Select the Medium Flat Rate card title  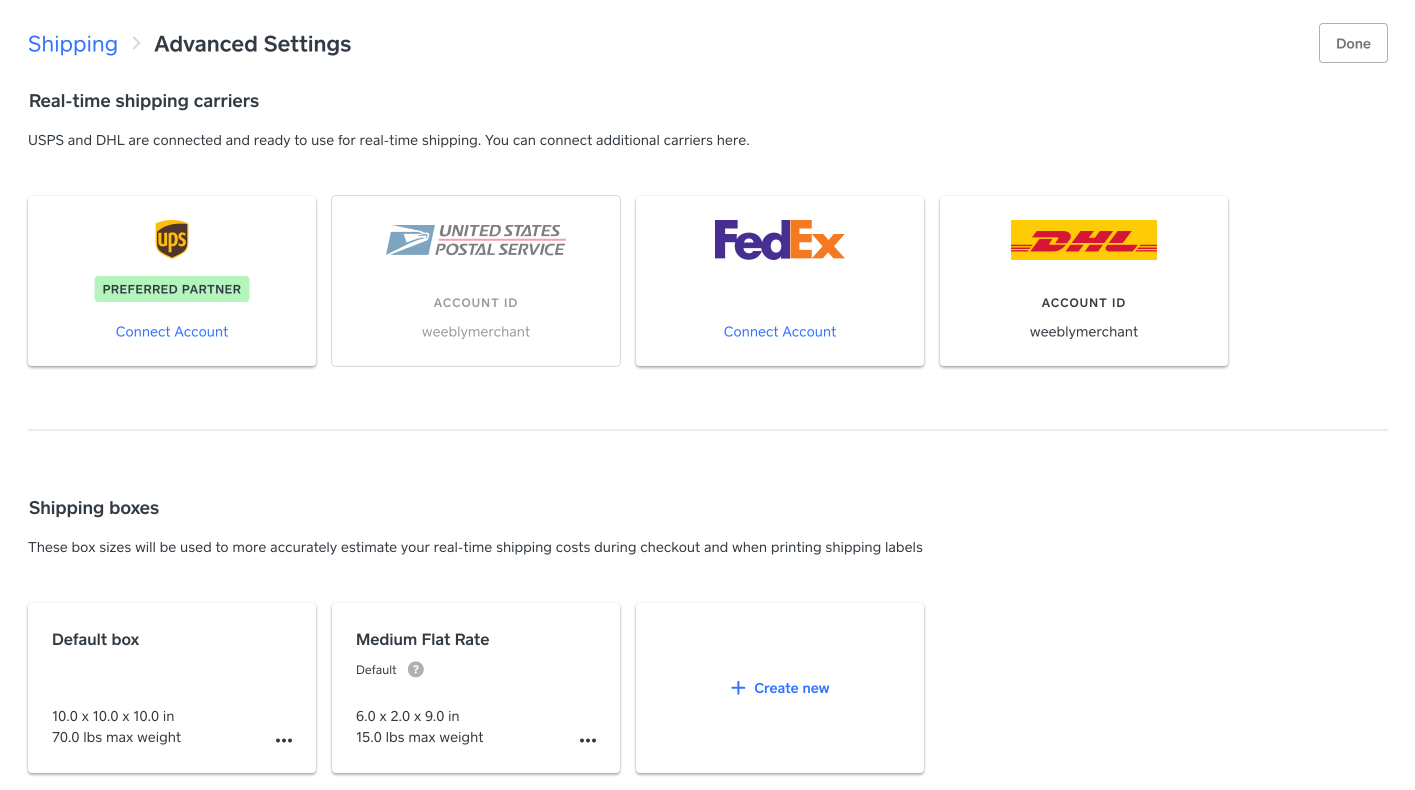point(423,640)
